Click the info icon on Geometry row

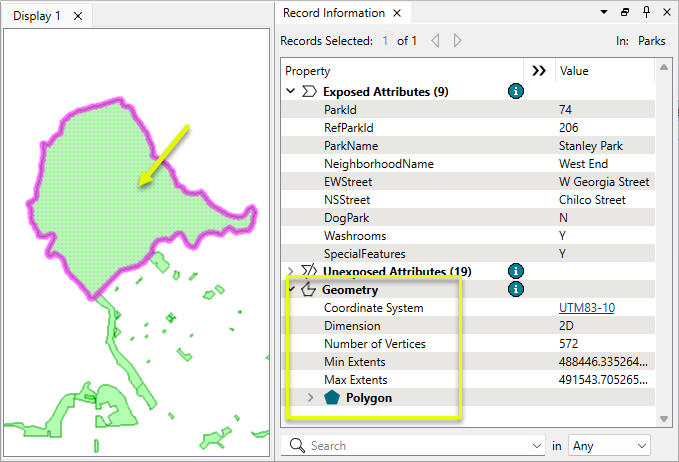515,289
